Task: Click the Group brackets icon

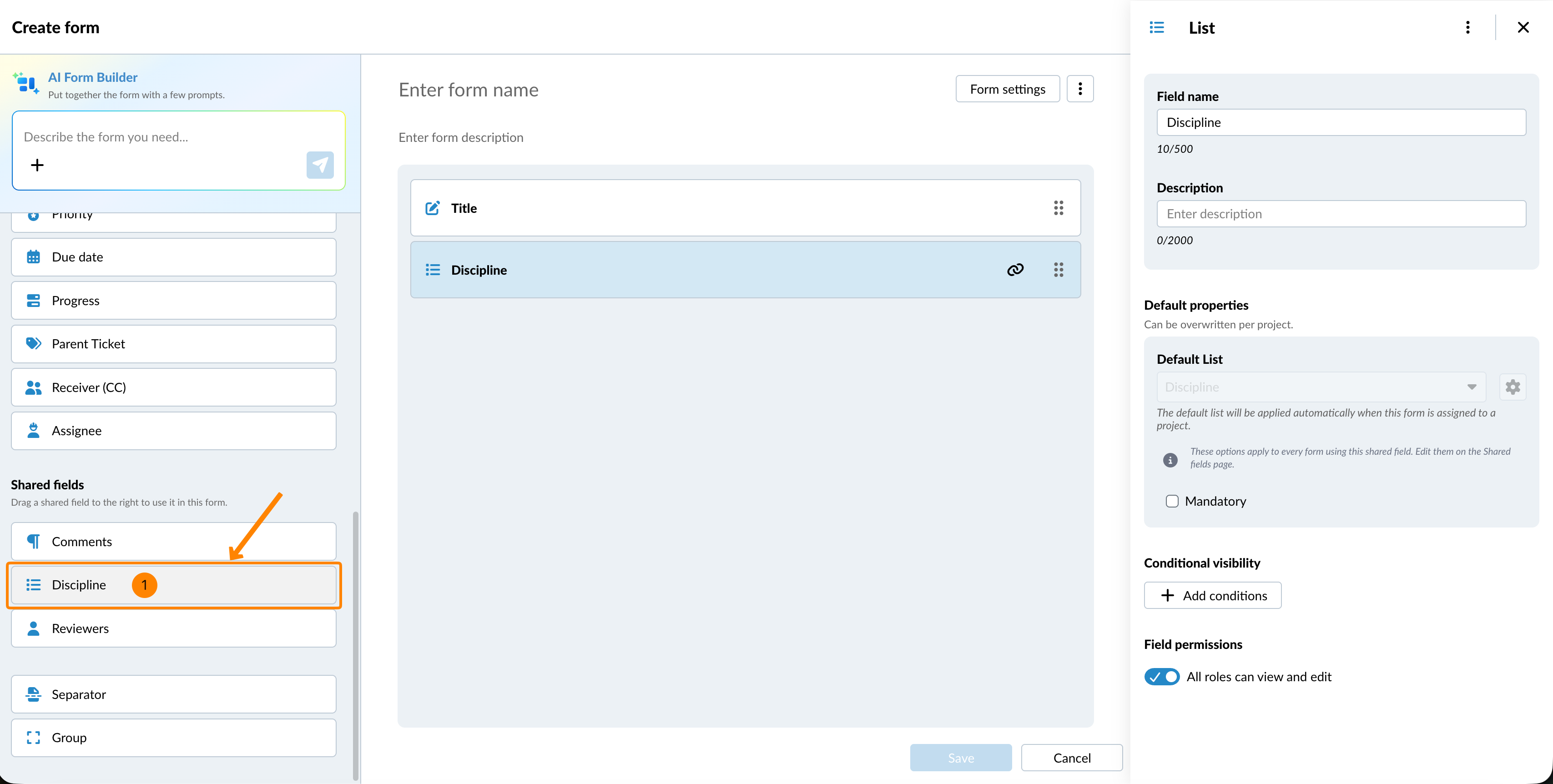Action: coord(34,738)
